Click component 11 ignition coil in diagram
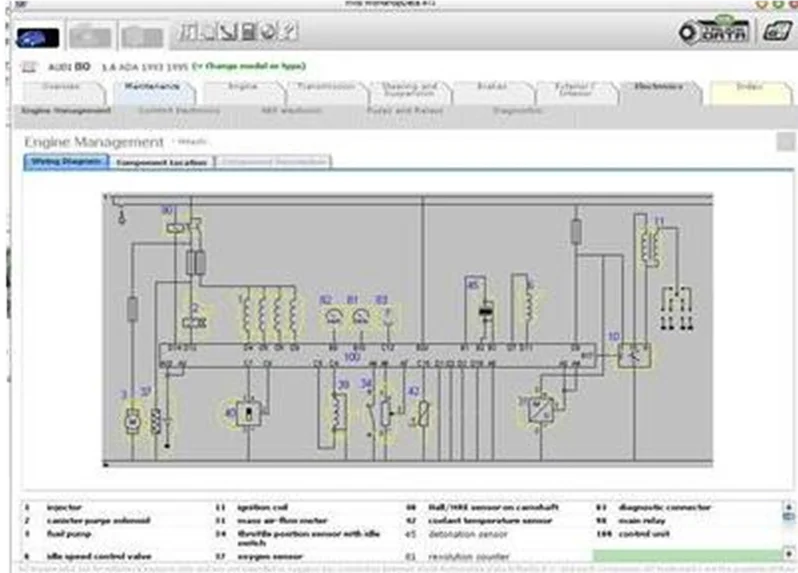The width and height of the screenshot is (798, 573). coord(650,248)
